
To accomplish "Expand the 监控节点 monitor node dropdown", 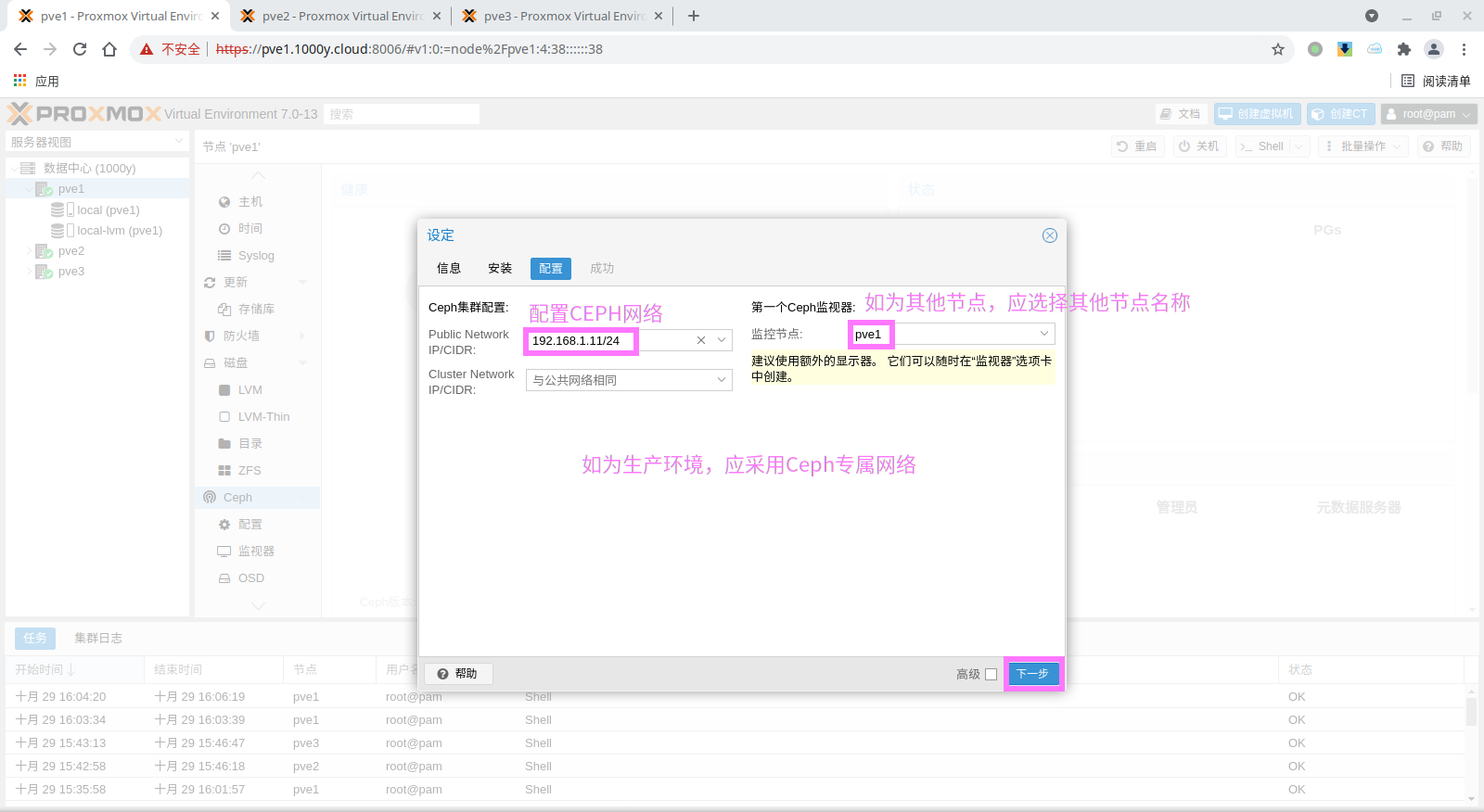I will point(1043,334).
